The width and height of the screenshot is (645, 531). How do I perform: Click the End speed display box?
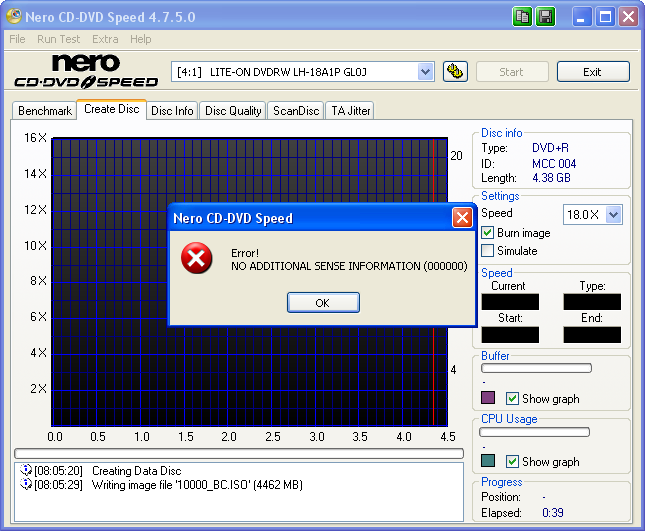click(592, 334)
